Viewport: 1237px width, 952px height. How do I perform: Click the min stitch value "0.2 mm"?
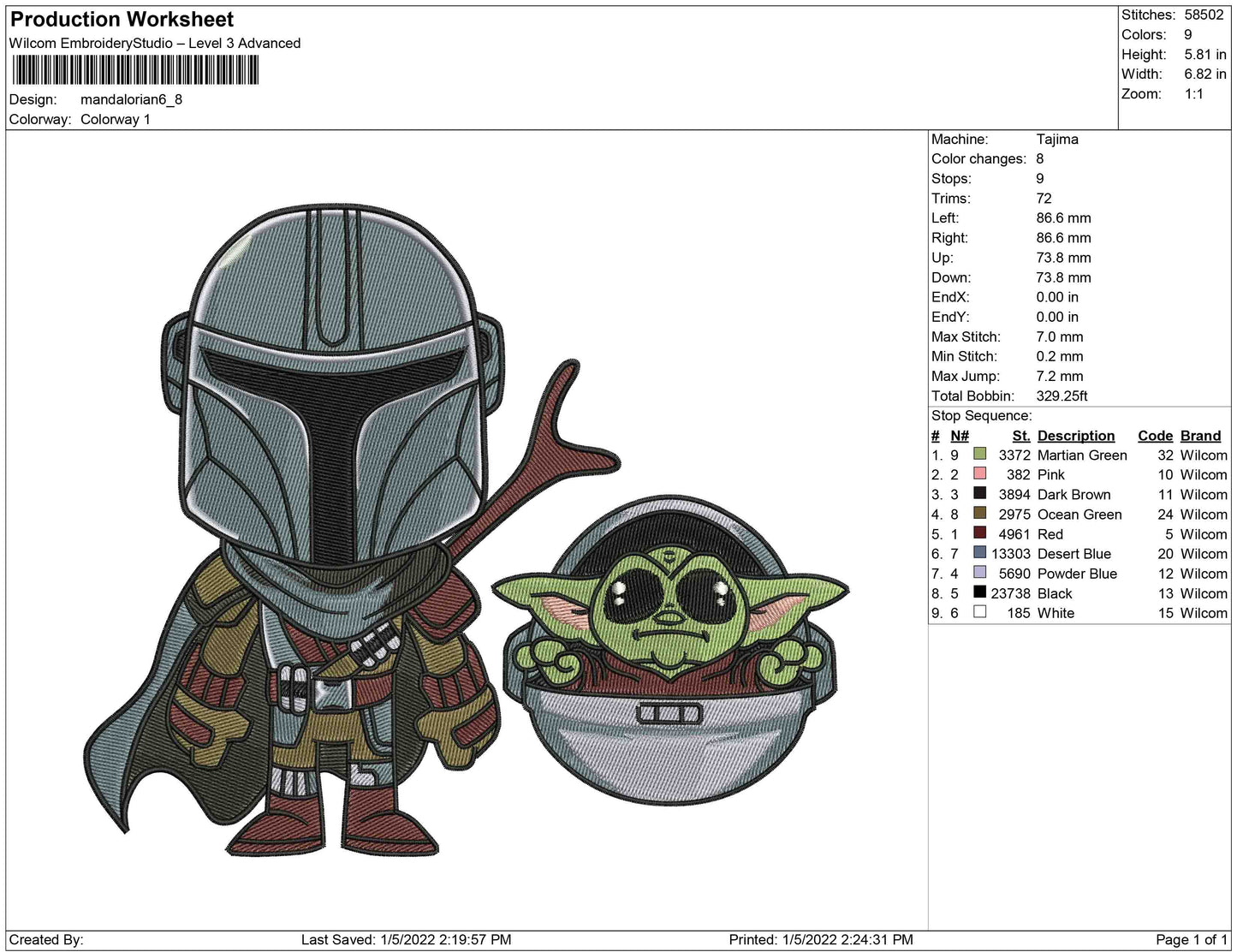pos(1060,357)
